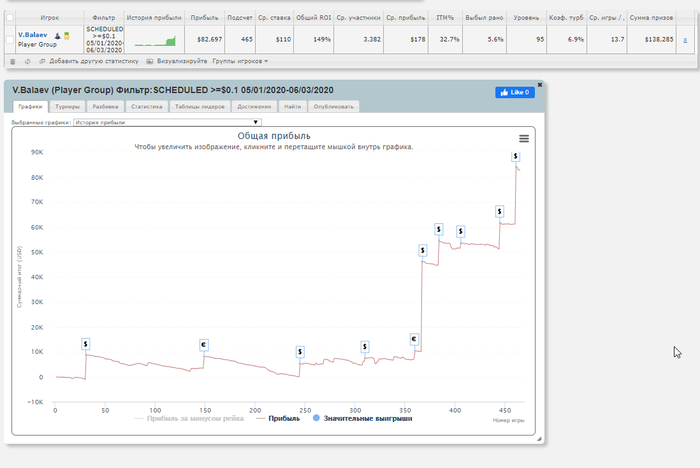Remove the row via x link
The width and height of the screenshot is (700, 468).
(685, 40)
